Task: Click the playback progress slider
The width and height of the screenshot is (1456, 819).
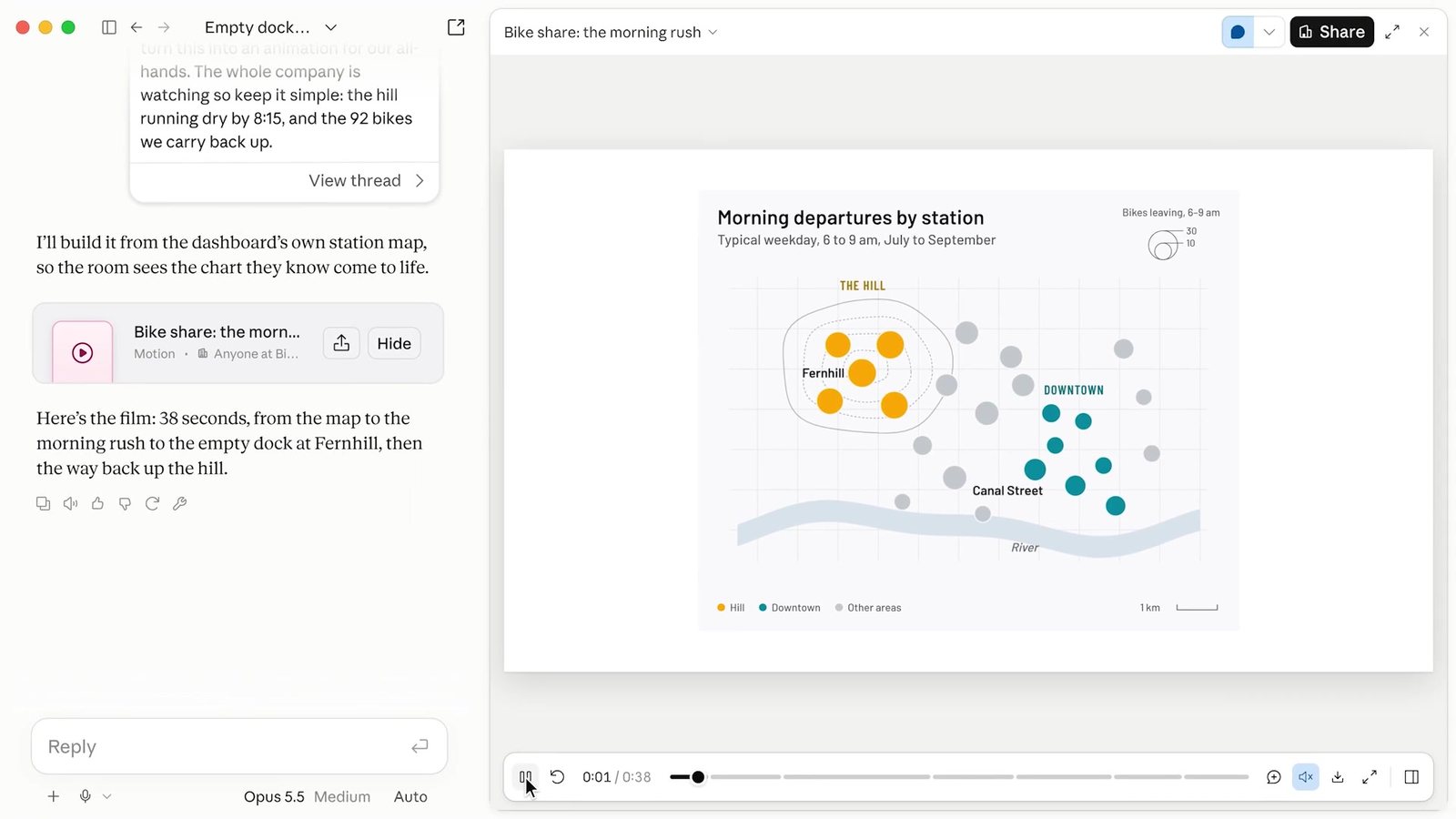Action: pyautogui.click(x=959, y=777)
